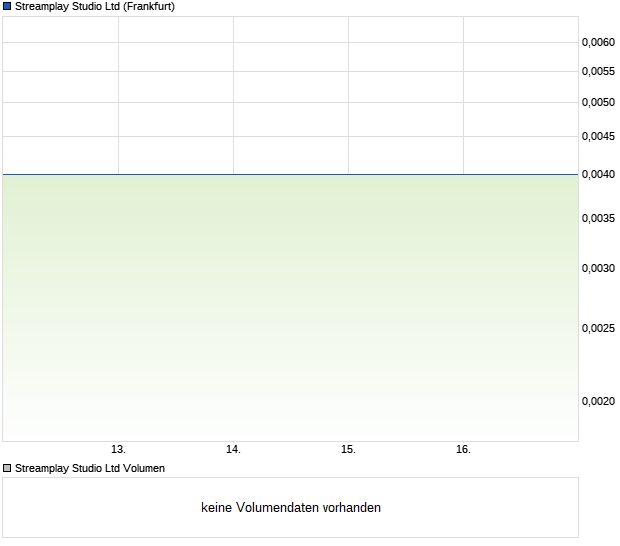Click the blue Streamplay Studio Ltd (Frankfurt) legend swatch
Viewport: 620px width, 546px height.
pos(7,6)
